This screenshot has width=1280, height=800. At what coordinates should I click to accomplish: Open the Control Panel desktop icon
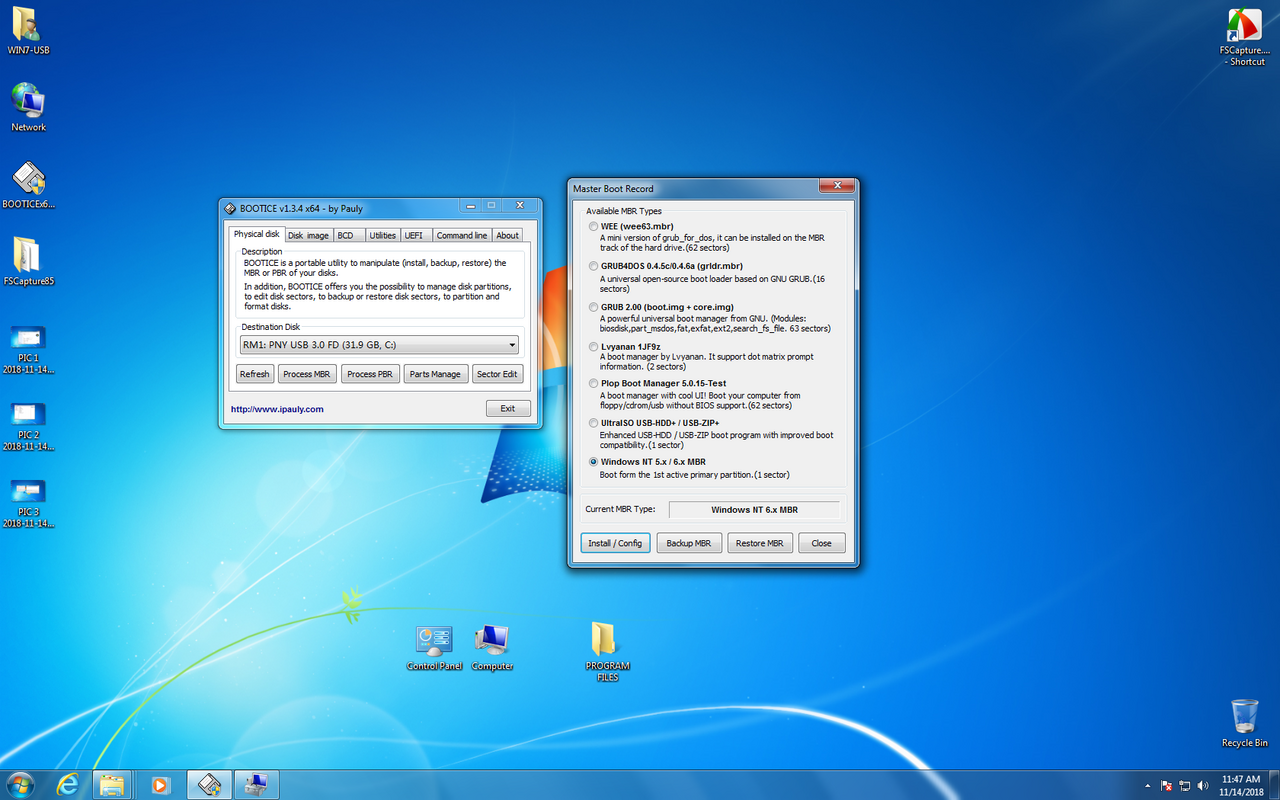click(434, 648)
